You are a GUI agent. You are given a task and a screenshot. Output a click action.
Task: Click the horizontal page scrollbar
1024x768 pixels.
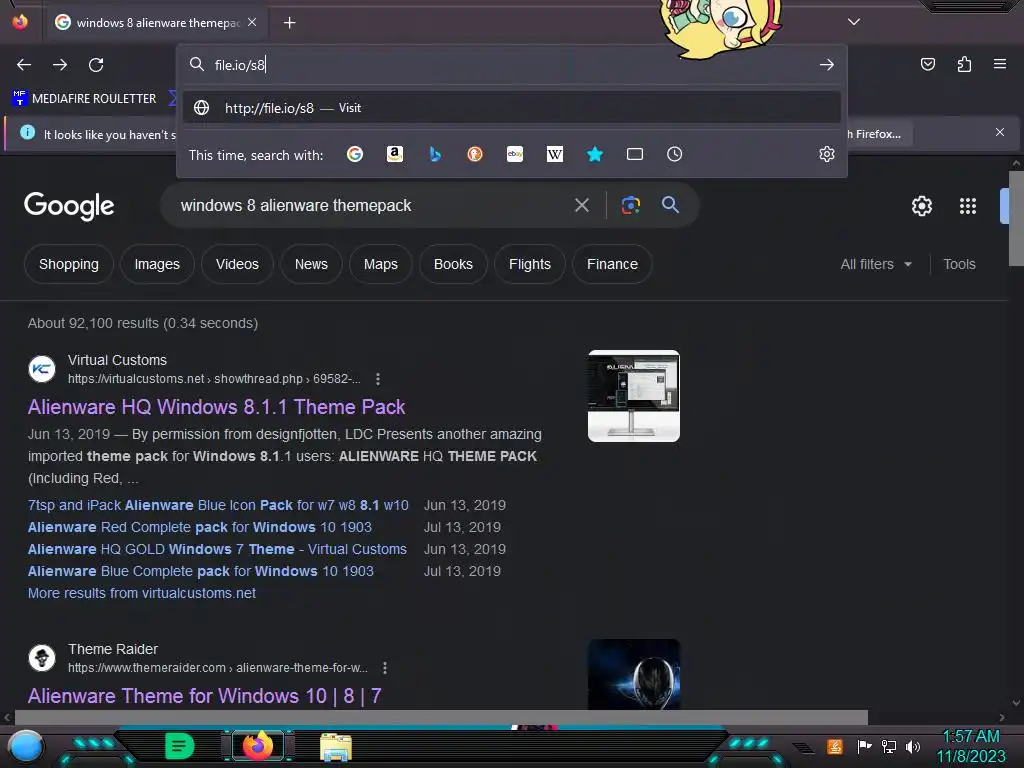coord(441,717)
